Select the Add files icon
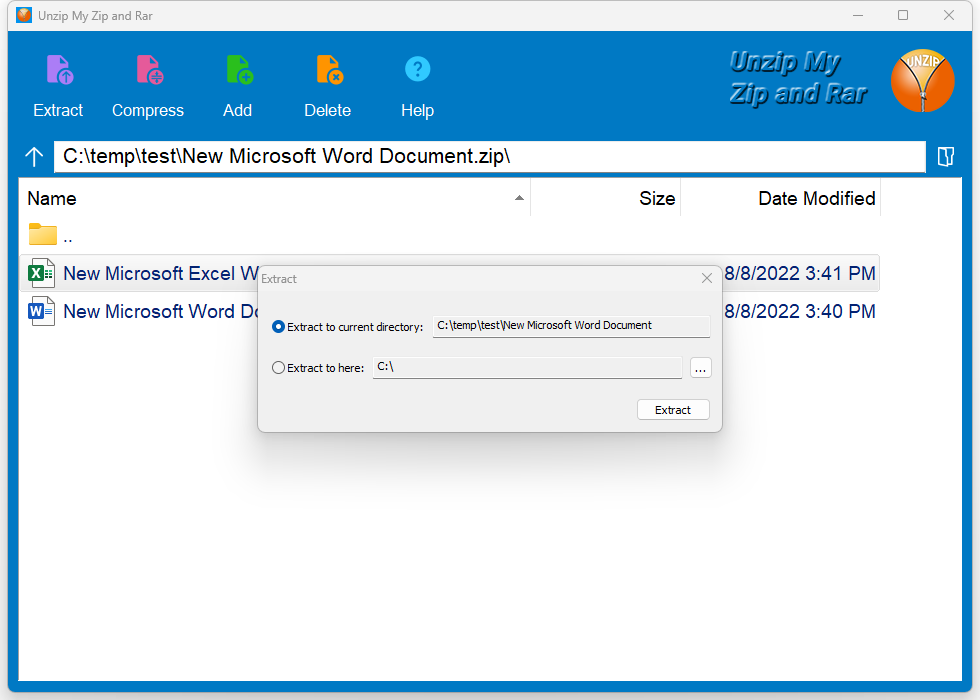 (239, 69)
